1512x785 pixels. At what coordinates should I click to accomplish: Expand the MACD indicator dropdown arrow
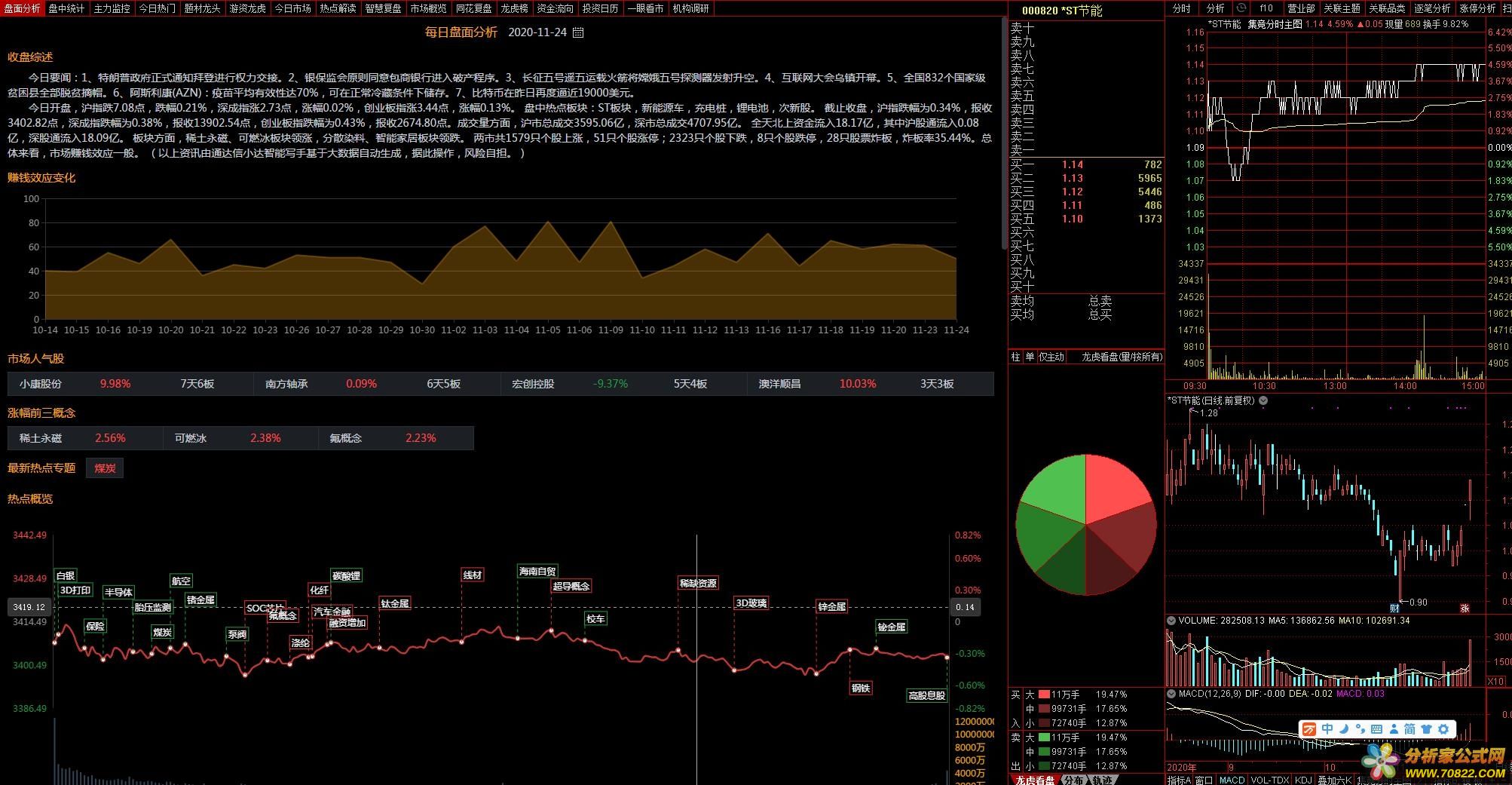pyautogui.click(x=1171, y=694)
